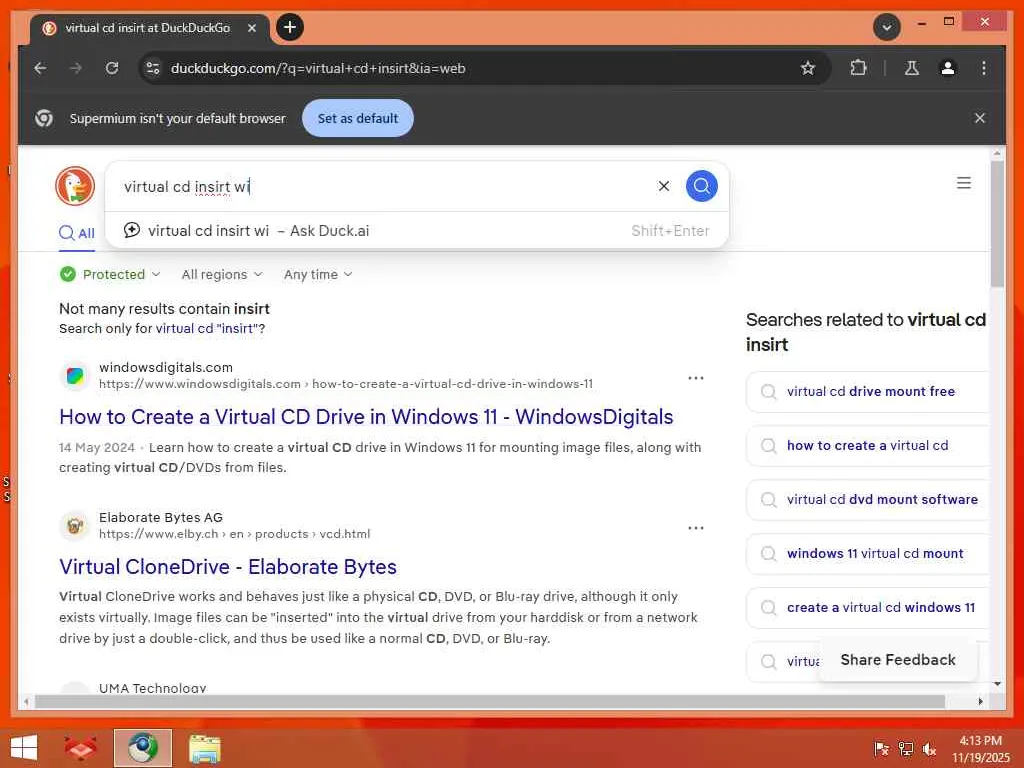The height and width of the screenshot is (768, 1024).
Task: Click the Elaborate Bytes AG favicon
Action: point(75,526)
